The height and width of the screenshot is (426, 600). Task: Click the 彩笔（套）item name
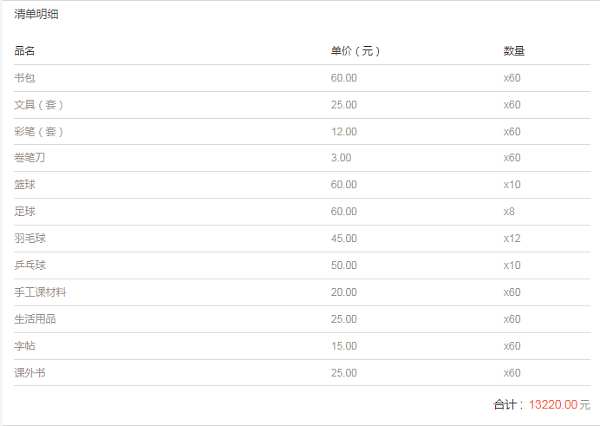[x=39, y=131]
